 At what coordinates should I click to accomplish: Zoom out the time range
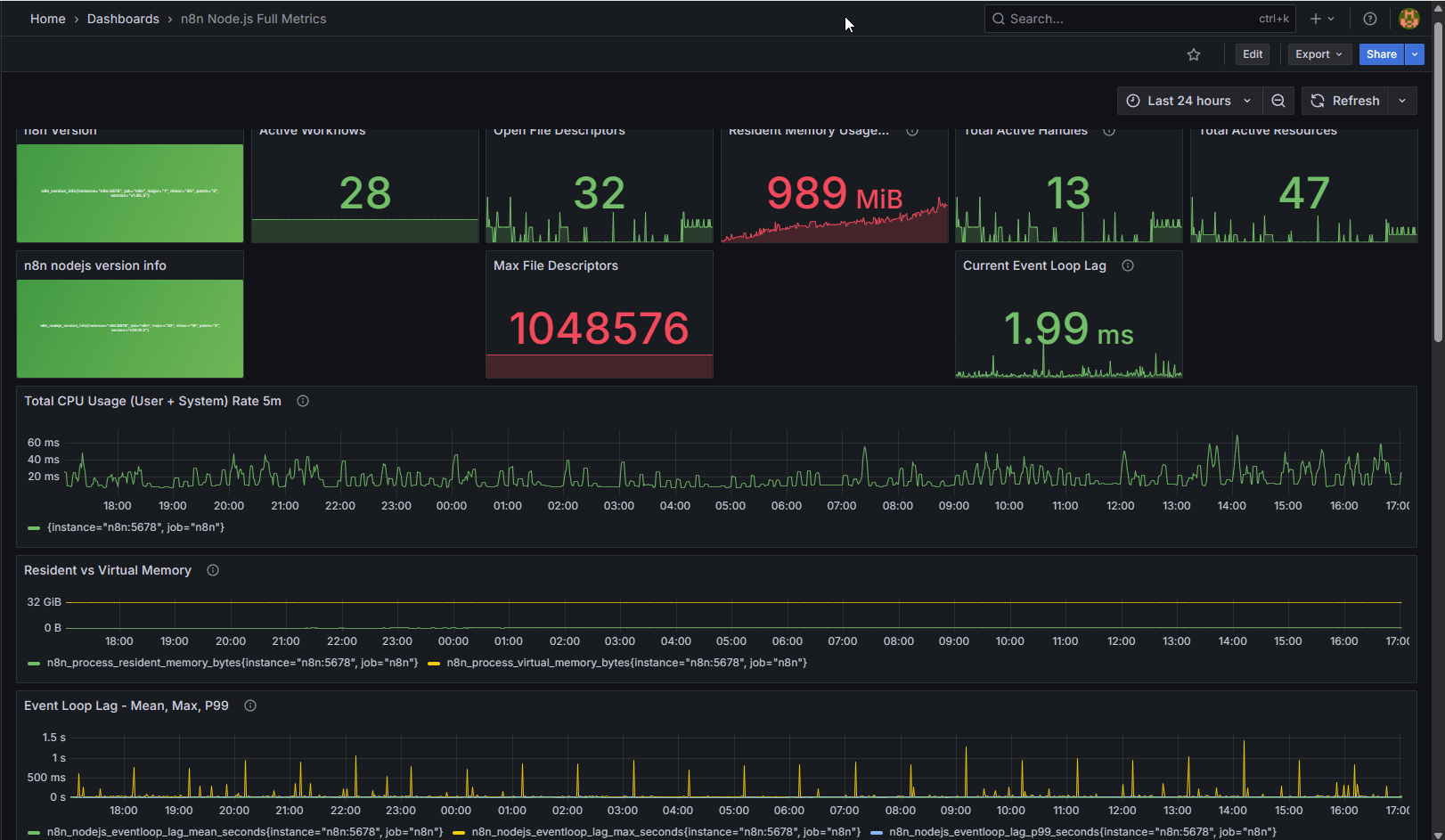[1278, 101]
